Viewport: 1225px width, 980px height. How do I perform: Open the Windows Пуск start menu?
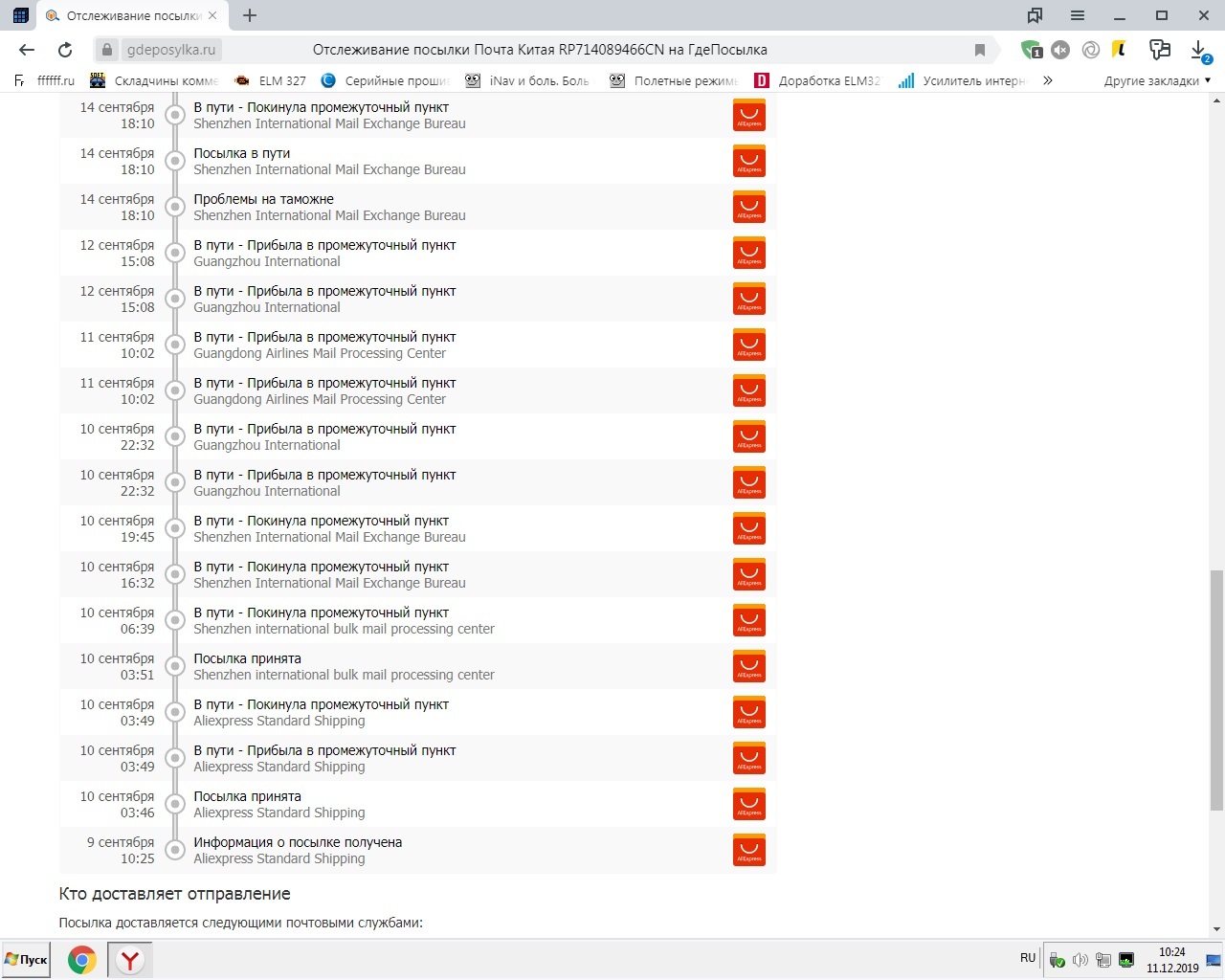[x=27, y=960]
